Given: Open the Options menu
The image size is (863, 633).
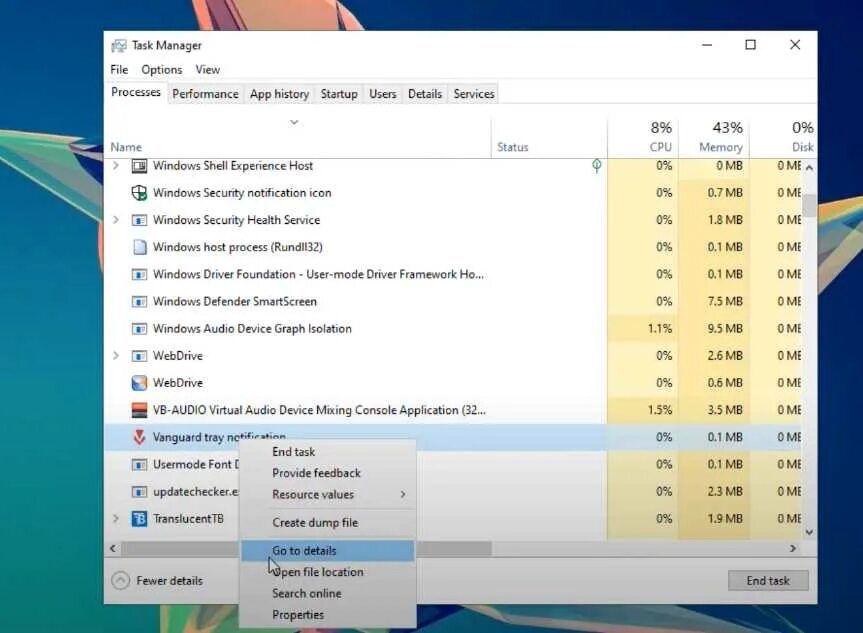Looking at the screenshot, I should point(161,70).
